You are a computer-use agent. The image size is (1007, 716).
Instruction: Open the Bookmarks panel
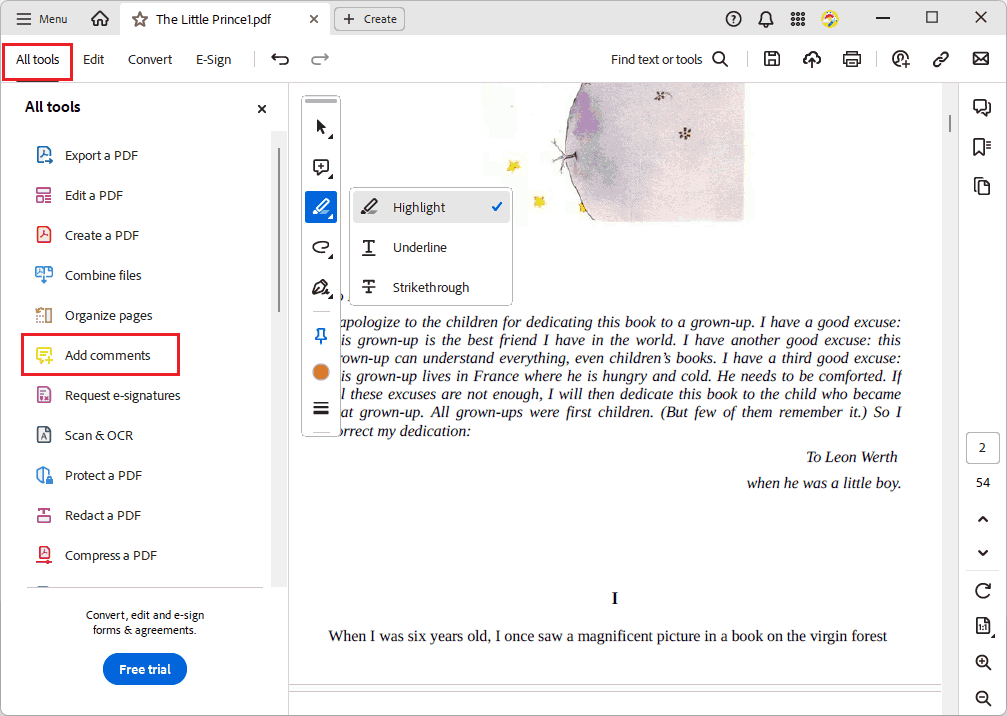click(983, 146)
